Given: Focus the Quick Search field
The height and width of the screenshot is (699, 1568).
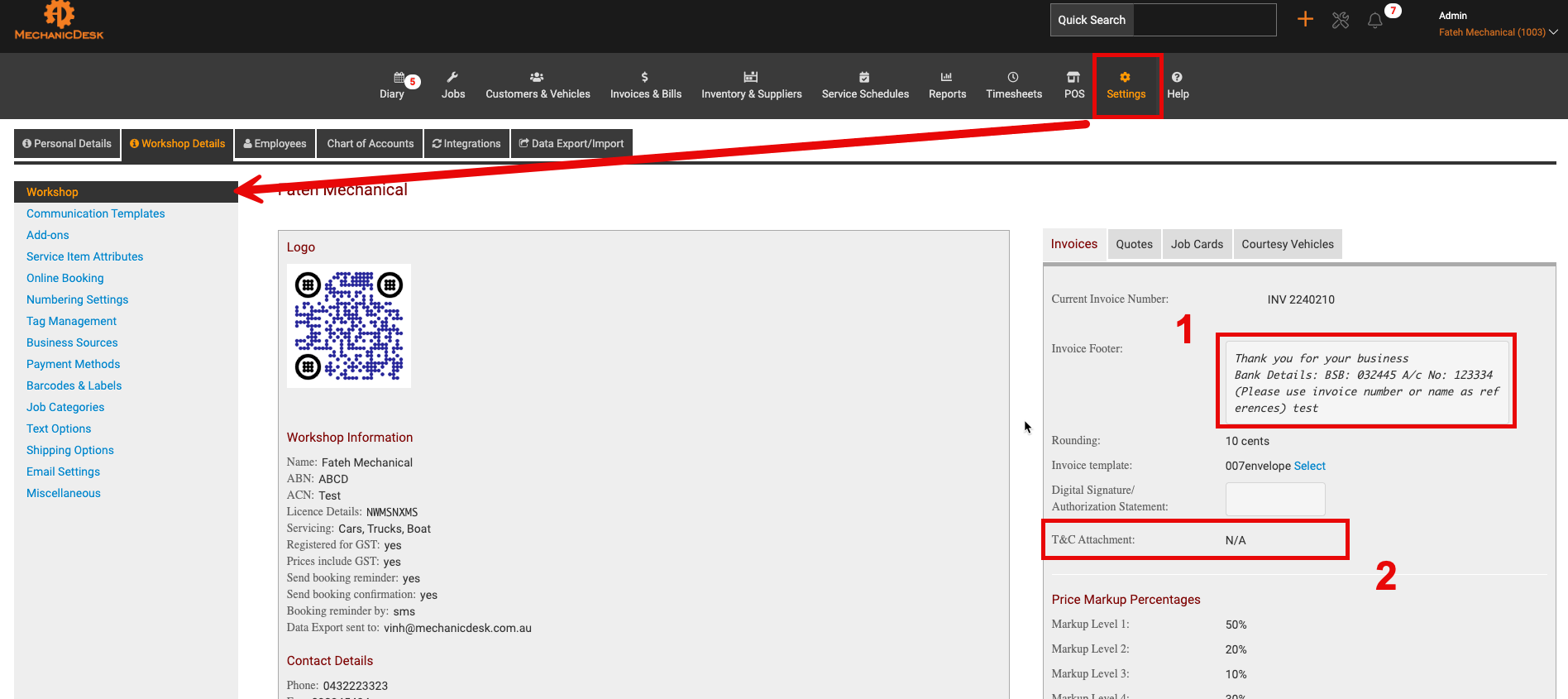Looking at the screenshot, I should pyautogui.click(x=1205, y=20).
